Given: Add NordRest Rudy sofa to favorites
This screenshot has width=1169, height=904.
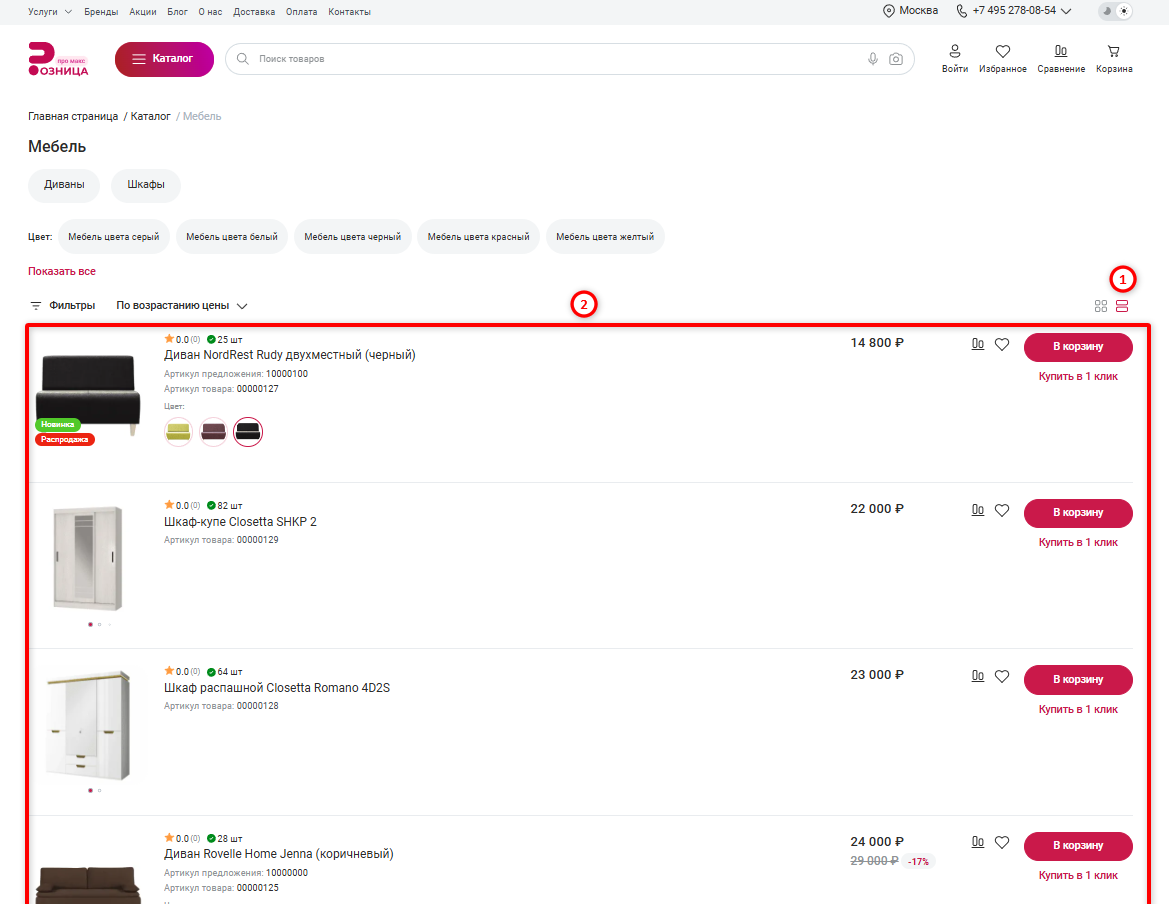Looking at the screenshot, I should pos(1002,344).
